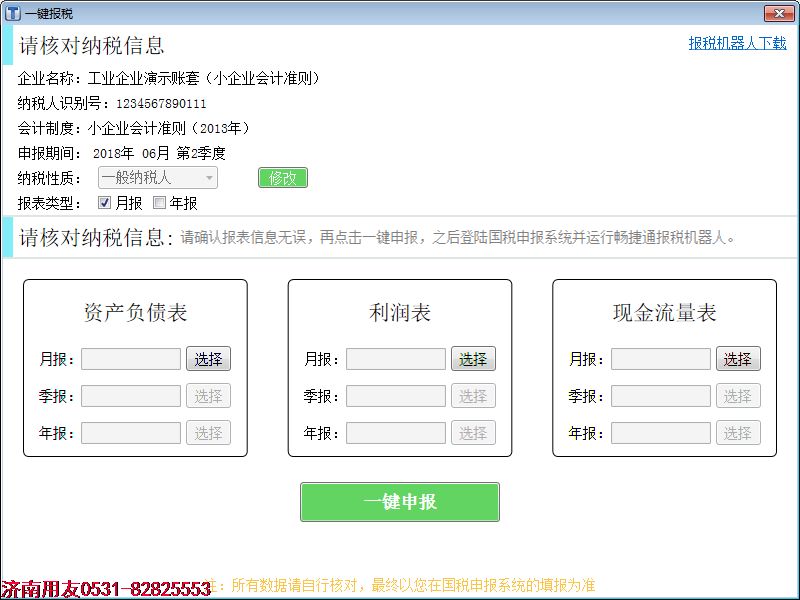This screenshot has width=800, height=600.
Task: Click 选择 for 现金流量表 月报
Action: click(x=738, y=359)
